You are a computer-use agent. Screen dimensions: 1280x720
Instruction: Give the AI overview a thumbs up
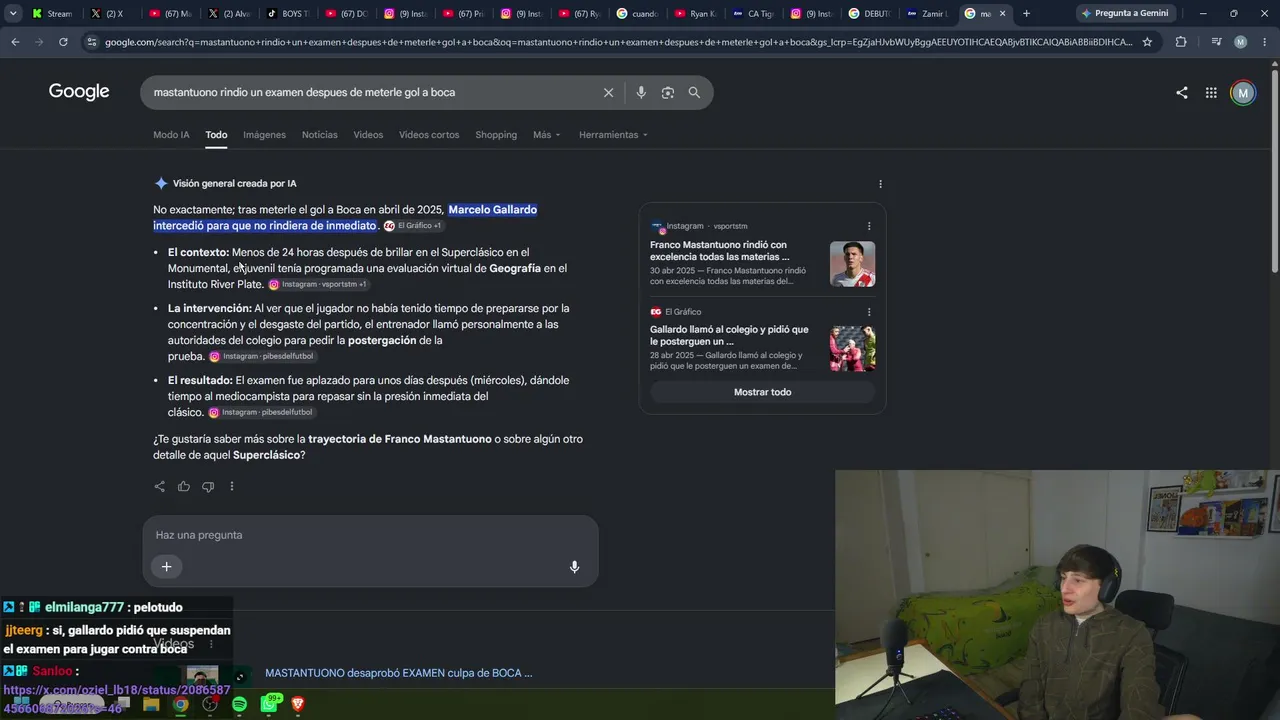pos(184,486)
